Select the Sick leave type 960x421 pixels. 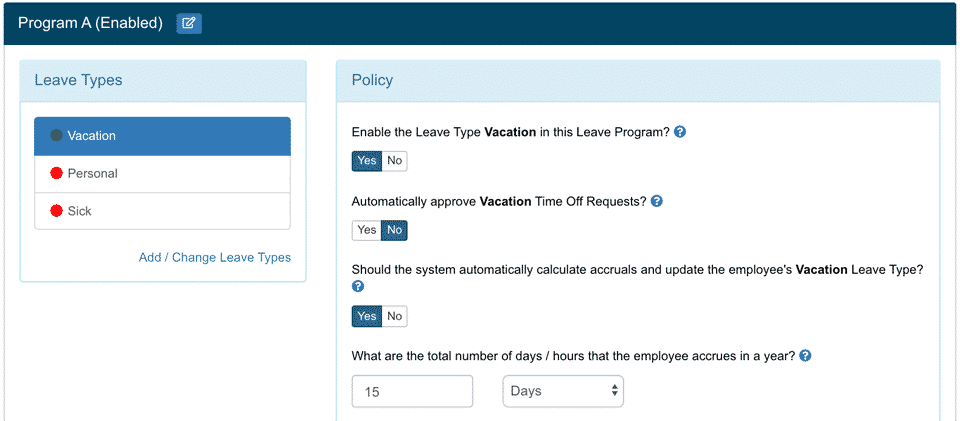(162, 212)
